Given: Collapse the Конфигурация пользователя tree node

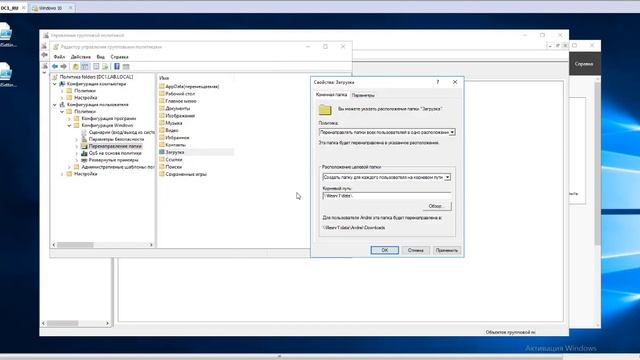Looking at the screenshot, I should click(x=55, y=104).
